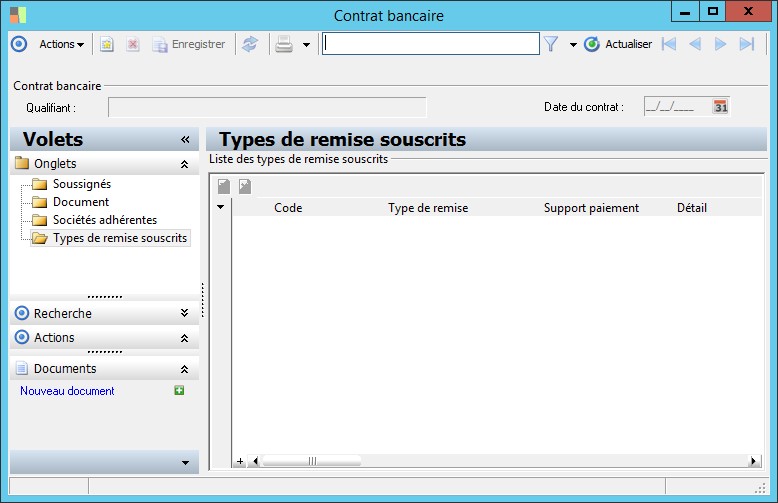Open the bottom Volets panel dropdown arrow

point(185,462)
